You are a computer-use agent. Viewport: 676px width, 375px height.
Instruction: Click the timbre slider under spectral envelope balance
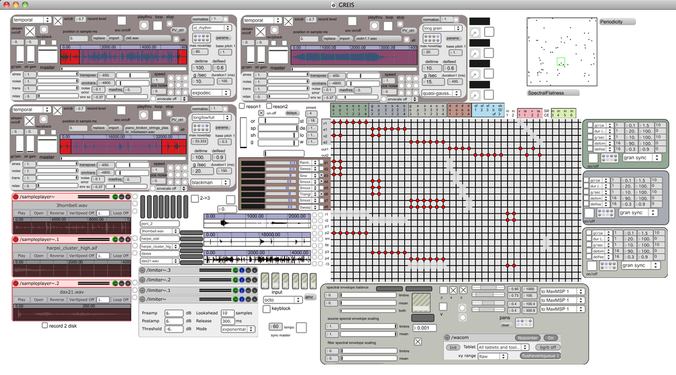click(x=368, y=295)
